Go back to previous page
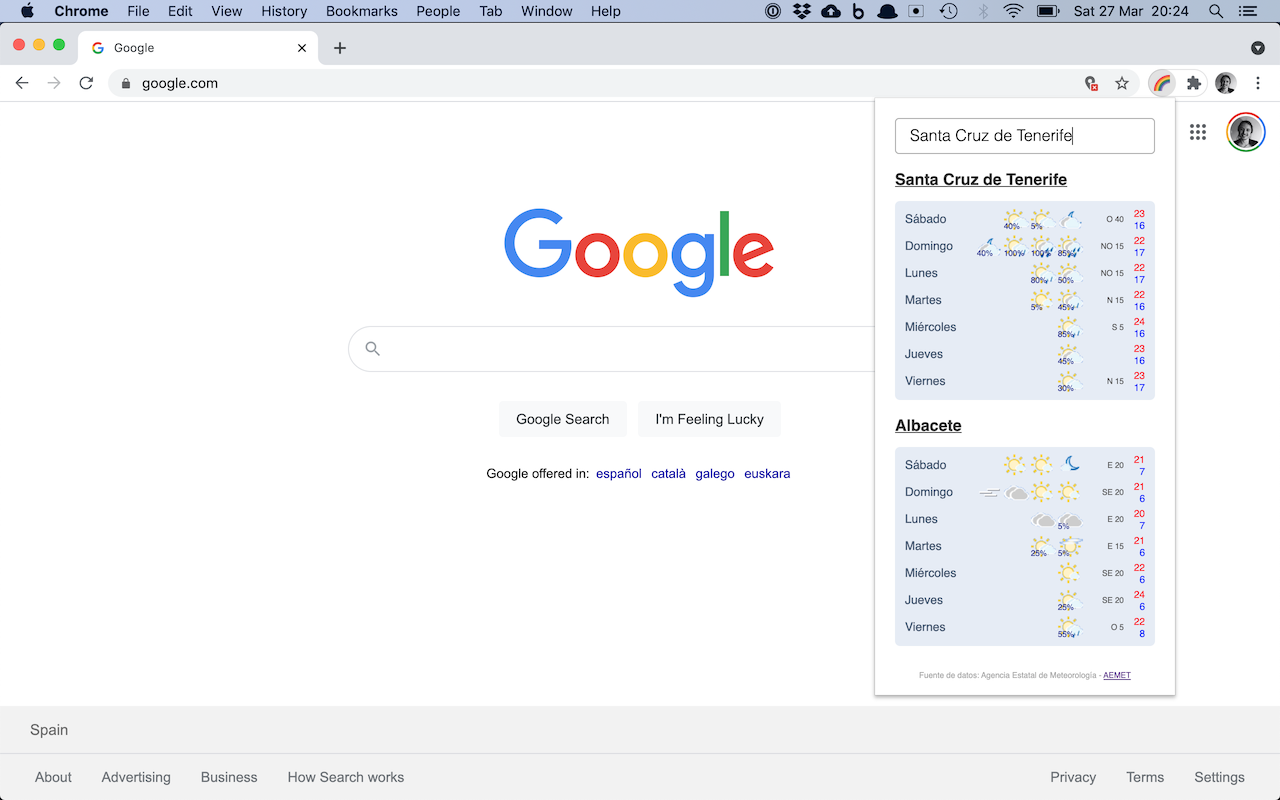 (22, 83)
